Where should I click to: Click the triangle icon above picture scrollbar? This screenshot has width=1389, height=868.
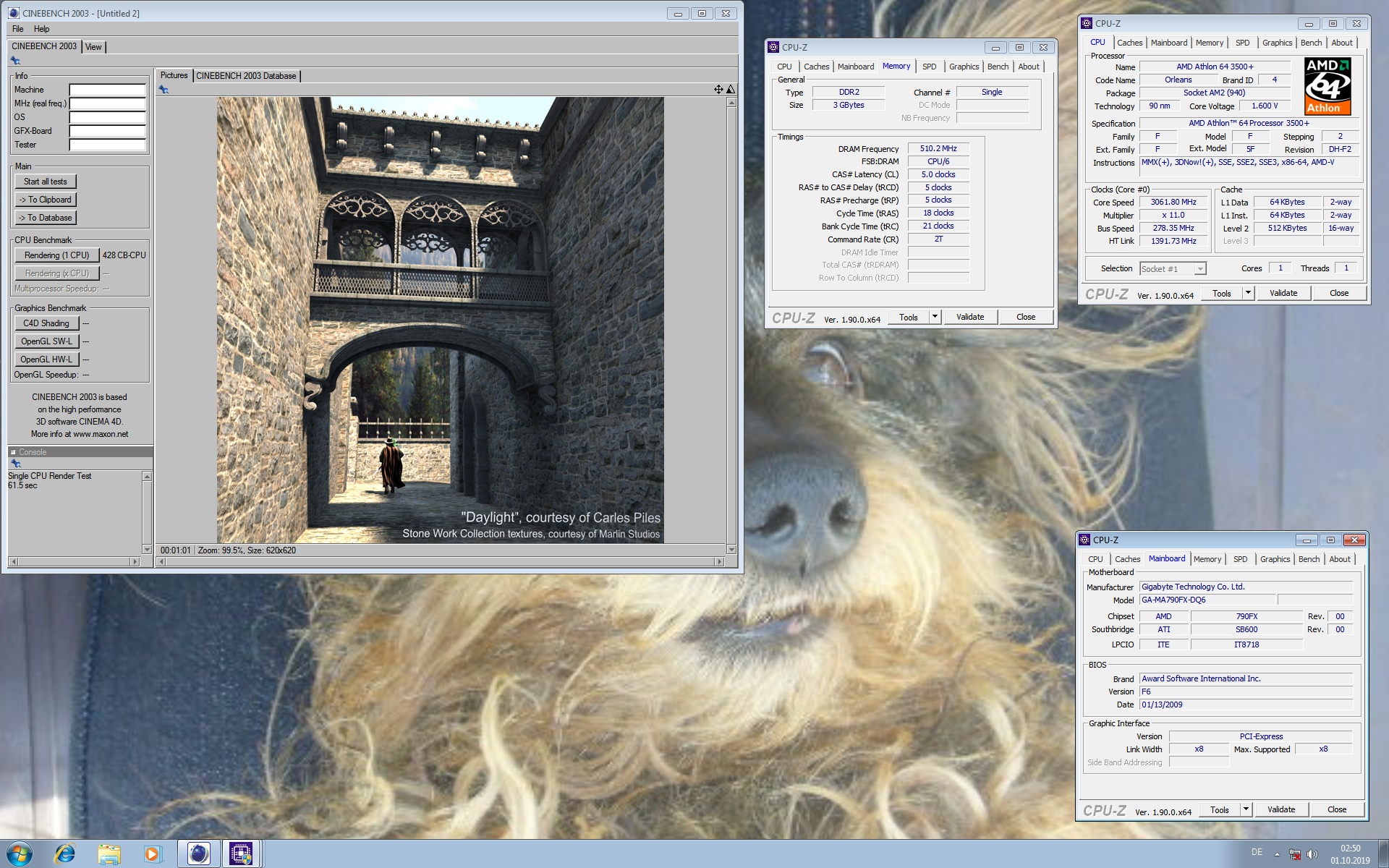pyautogui.click(x=731, y=90)
